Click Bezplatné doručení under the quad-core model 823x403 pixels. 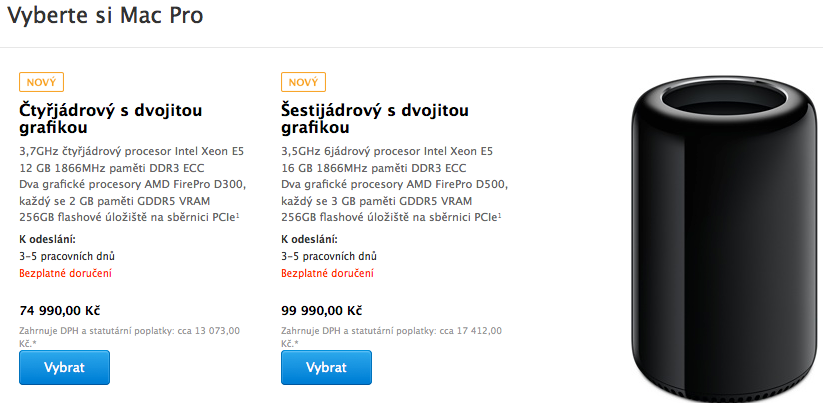pos(66,273)
